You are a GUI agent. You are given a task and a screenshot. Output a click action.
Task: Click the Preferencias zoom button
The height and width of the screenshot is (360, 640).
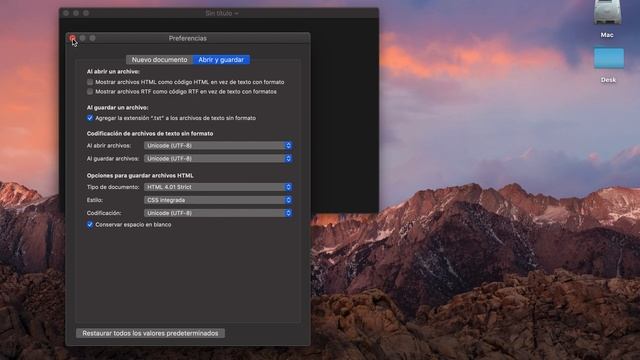pos(93,38)
